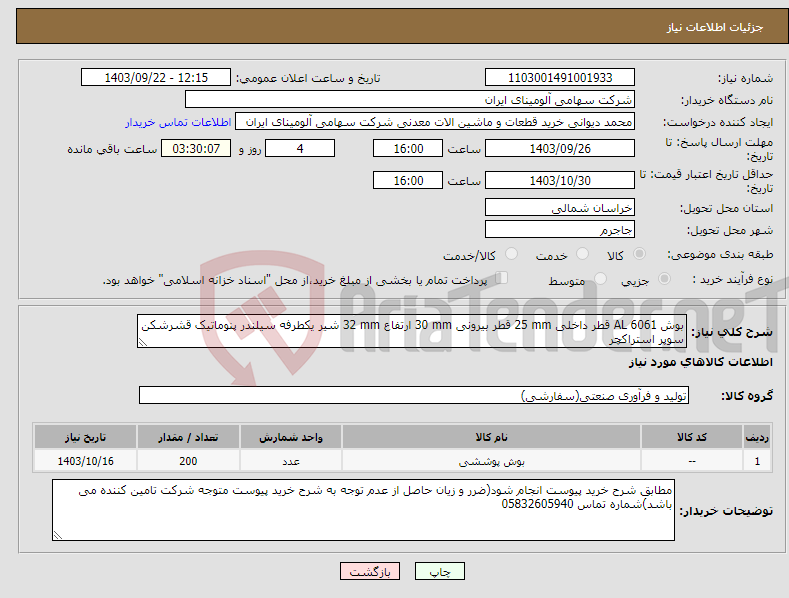Click the resize handle of the description text area
This screenshot has width=789, height=598.
click(x=143, y=342)
